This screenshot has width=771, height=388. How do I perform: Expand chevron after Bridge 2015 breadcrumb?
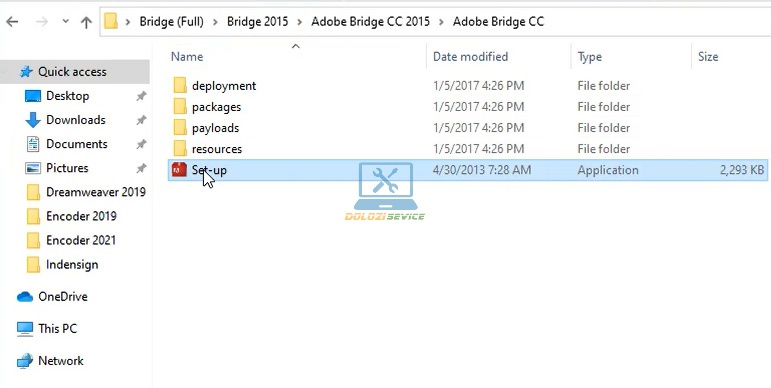click(299, 22)
